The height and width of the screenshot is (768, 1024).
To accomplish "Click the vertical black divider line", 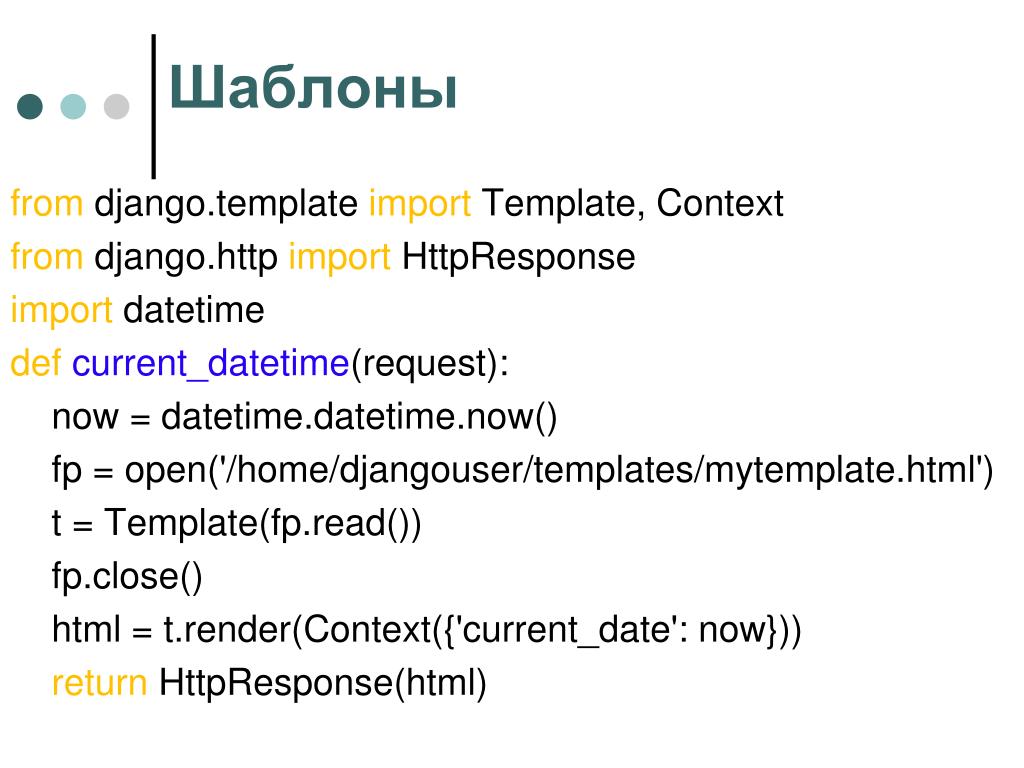I will 153,106.
